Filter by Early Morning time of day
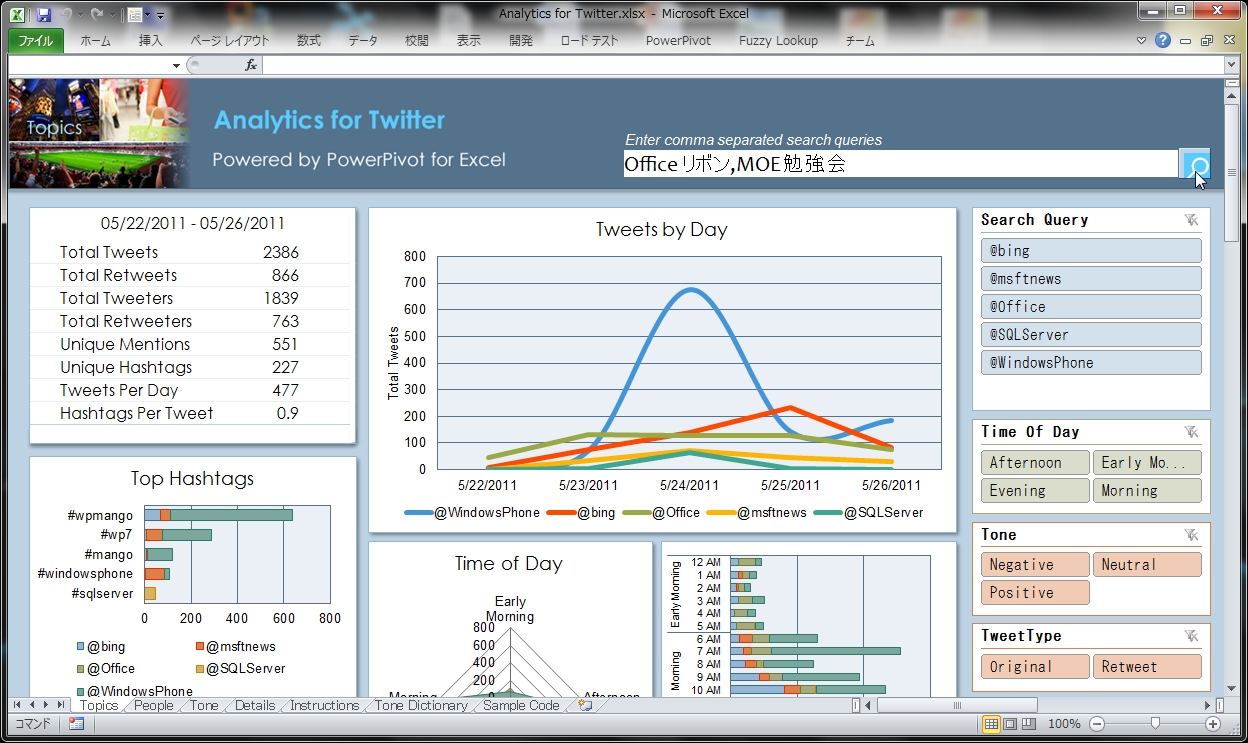 click(1147, 462)
